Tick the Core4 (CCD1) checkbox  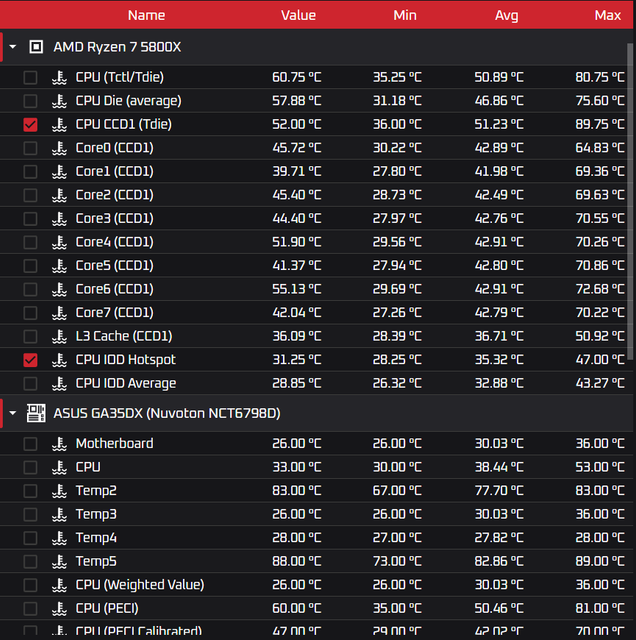[30, 242]
